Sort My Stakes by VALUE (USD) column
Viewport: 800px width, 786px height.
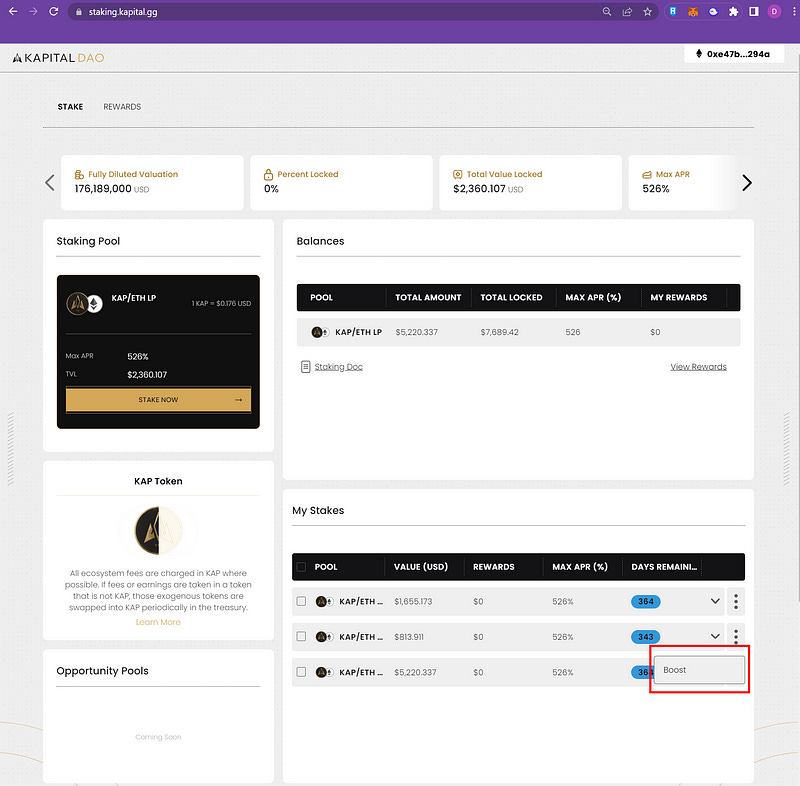tap(421, 567)
